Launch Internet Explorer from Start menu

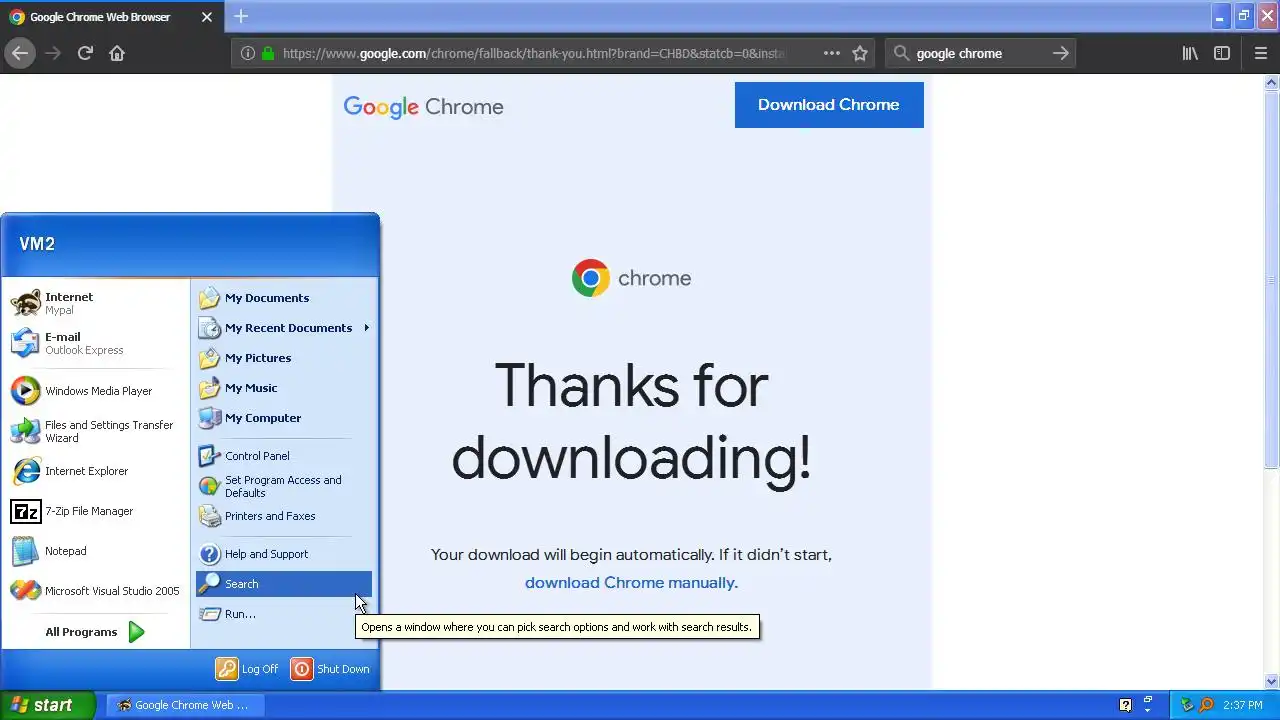[x=95, y=471]
